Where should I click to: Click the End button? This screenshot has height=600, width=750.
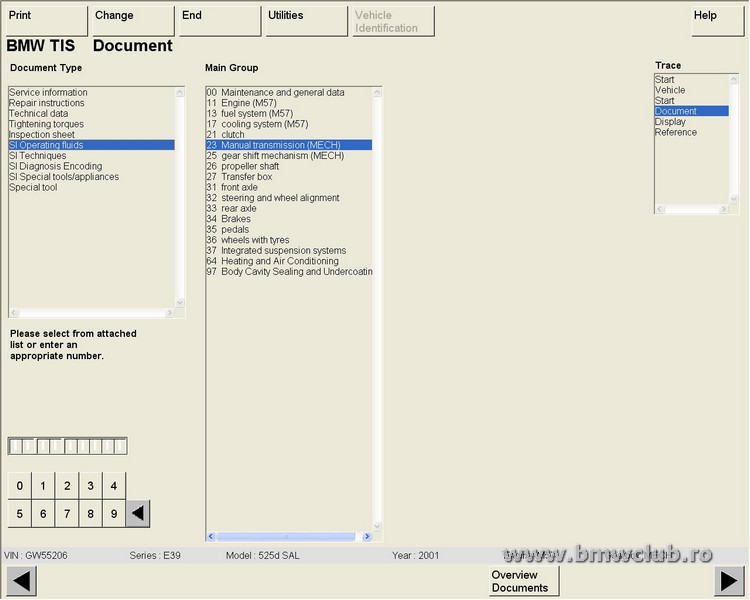coord(220,21)
